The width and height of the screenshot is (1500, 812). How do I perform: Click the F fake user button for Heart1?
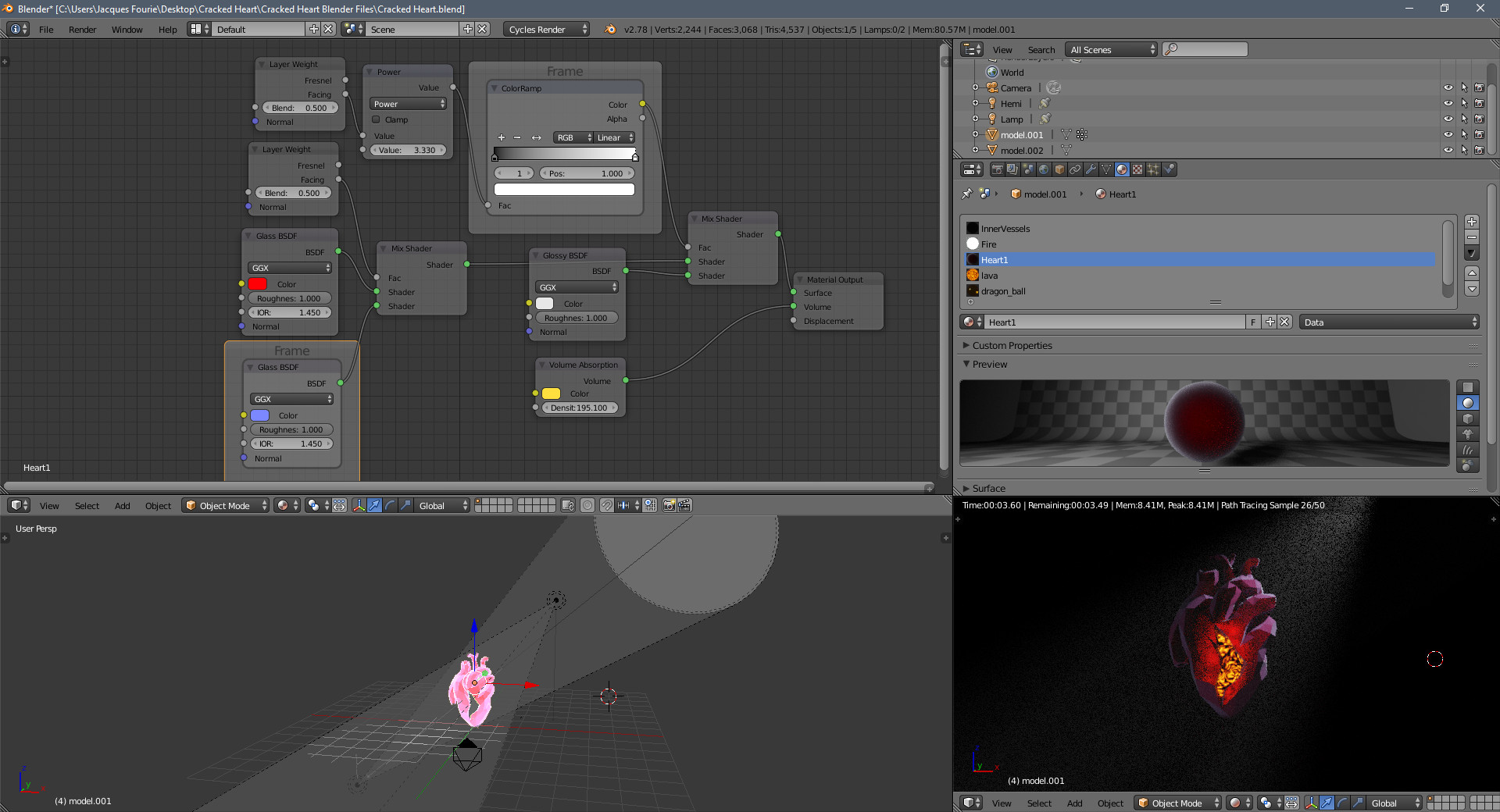click(x=1253, y=322)
